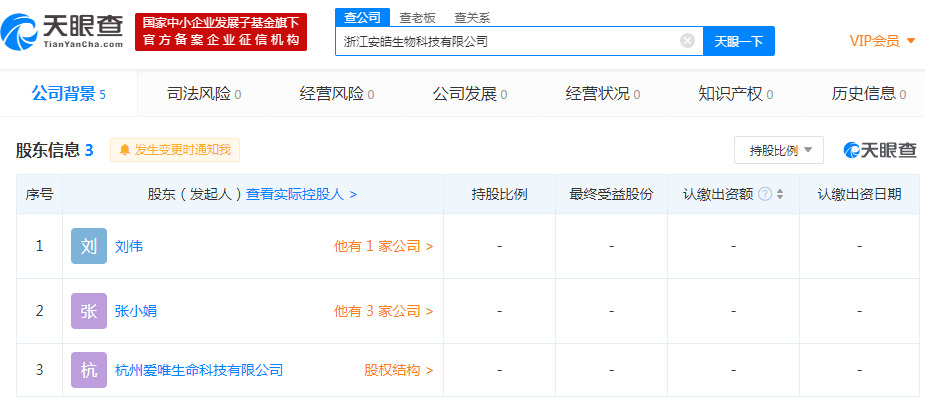
Task: Click the 认缴出资日期 column header
Action: (x=859, y=194)
